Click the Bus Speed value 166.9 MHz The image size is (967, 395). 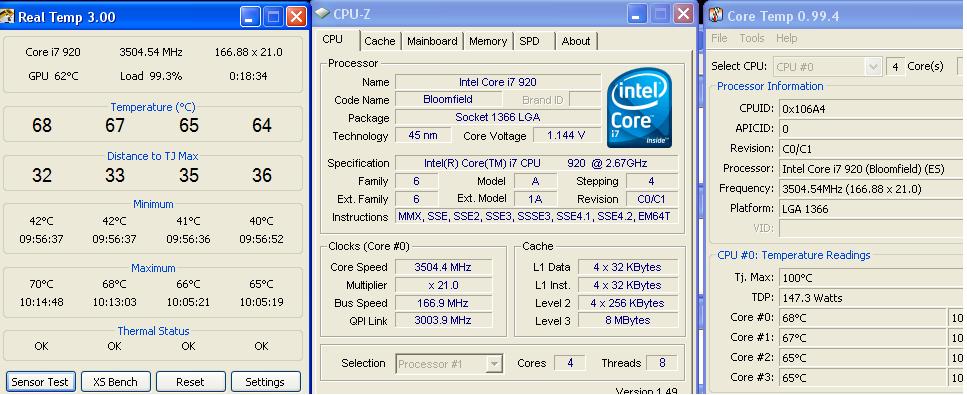[443, 303]
